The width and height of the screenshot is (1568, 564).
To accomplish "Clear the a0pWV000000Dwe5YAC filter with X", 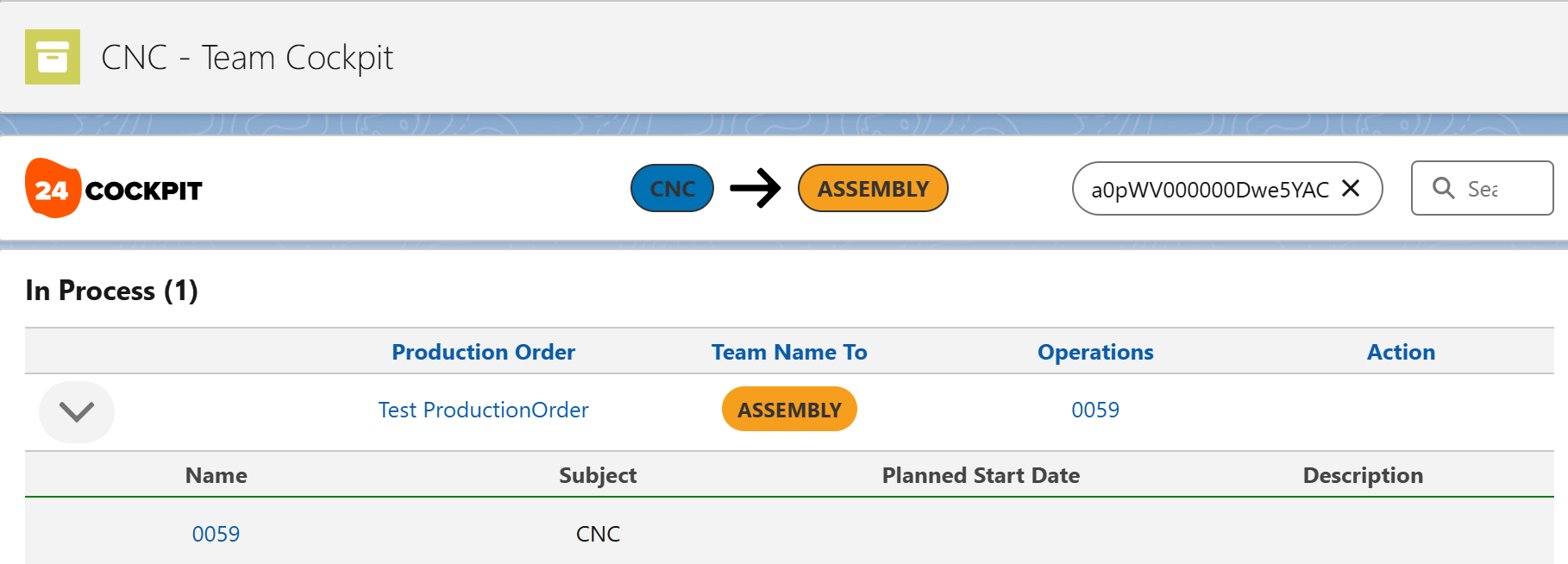I will 1351,188.
